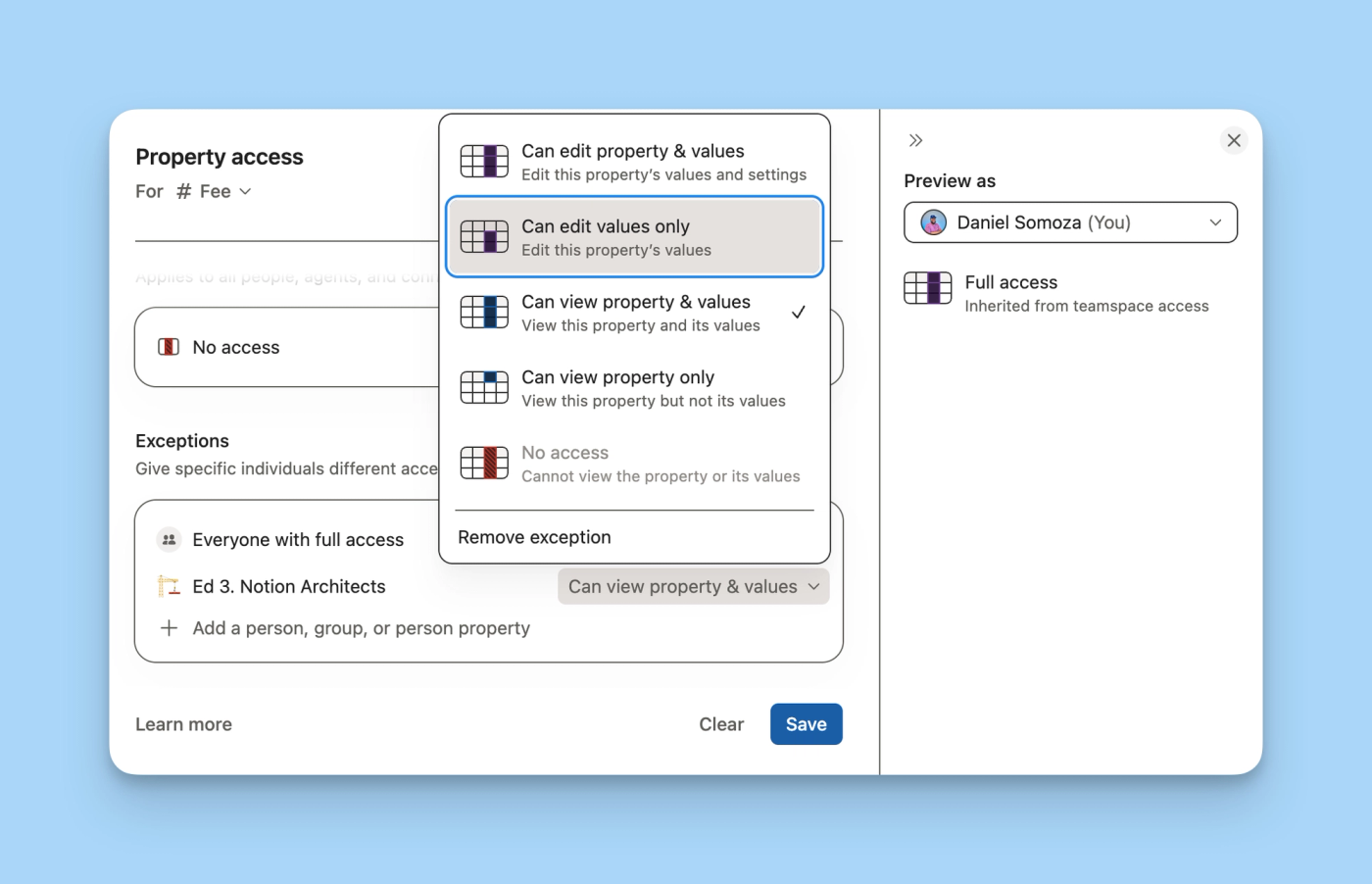1372x884 pixels.
Task: Click the hash icon next to Fee
Action: click(x=183, y=191)
